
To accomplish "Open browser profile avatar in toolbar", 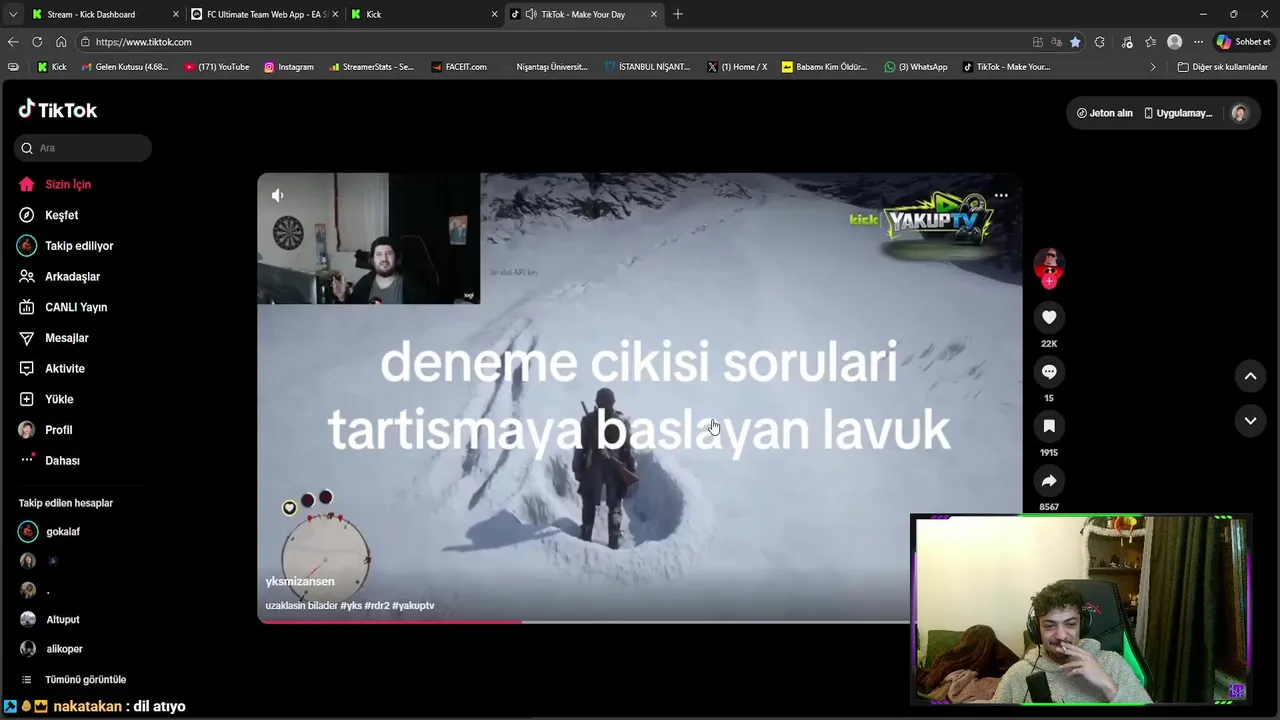I will [1175, 42].
